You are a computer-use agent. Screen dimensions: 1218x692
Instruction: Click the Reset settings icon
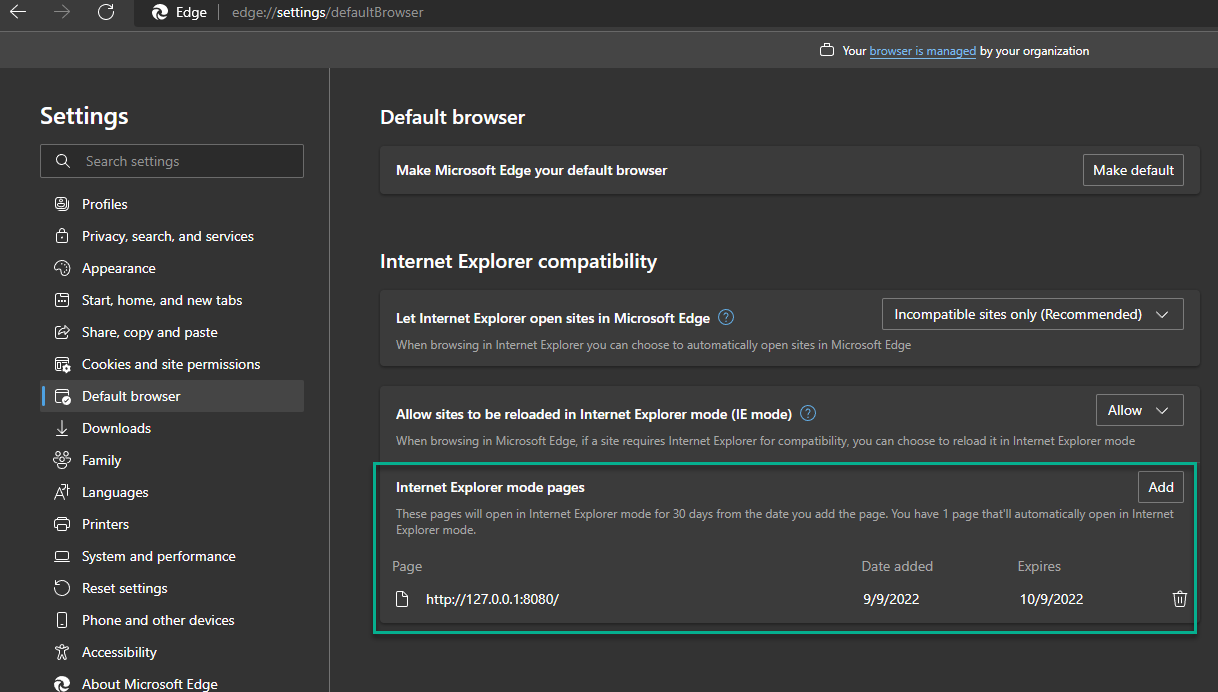pyautogui.click(x=62, y=588)
